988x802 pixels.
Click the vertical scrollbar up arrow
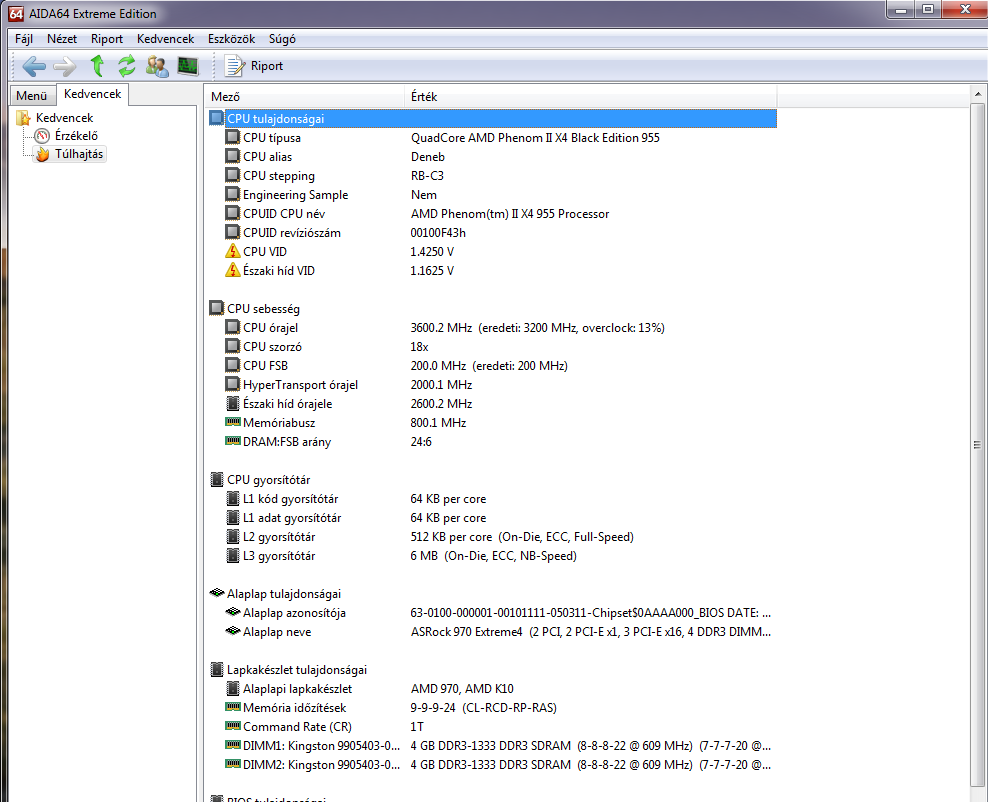click(x=978, y=95)
